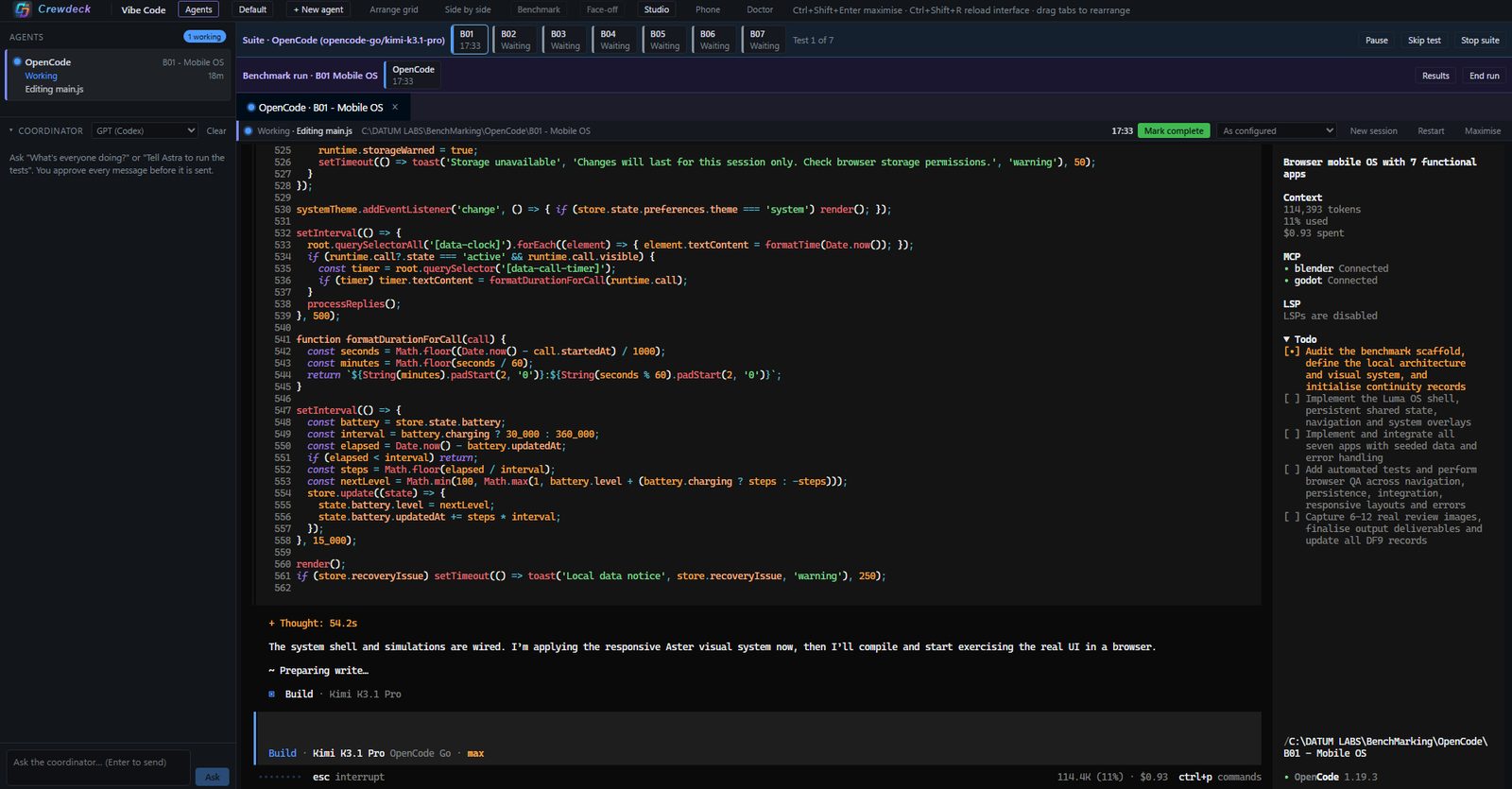1512x789 pixels.
Task: Open the GPT (Codex) coordinator dropdown
Action: pyautogui.click(x=146, y=130)
